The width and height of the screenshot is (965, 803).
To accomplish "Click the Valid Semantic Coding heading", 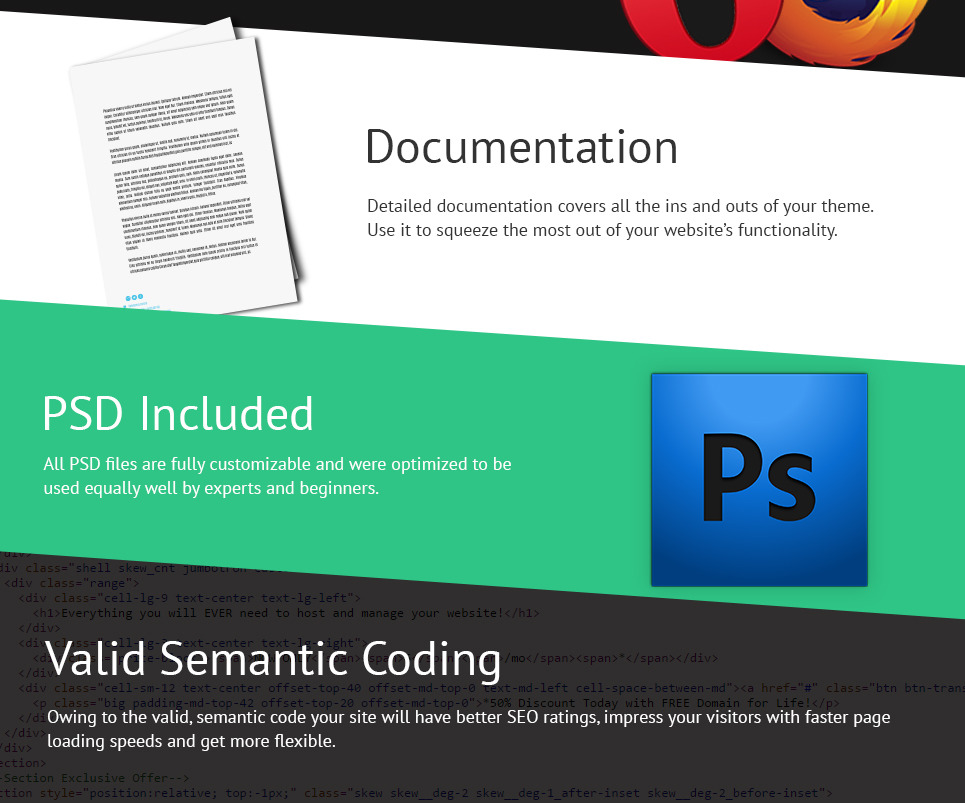I will click(274, 658).
